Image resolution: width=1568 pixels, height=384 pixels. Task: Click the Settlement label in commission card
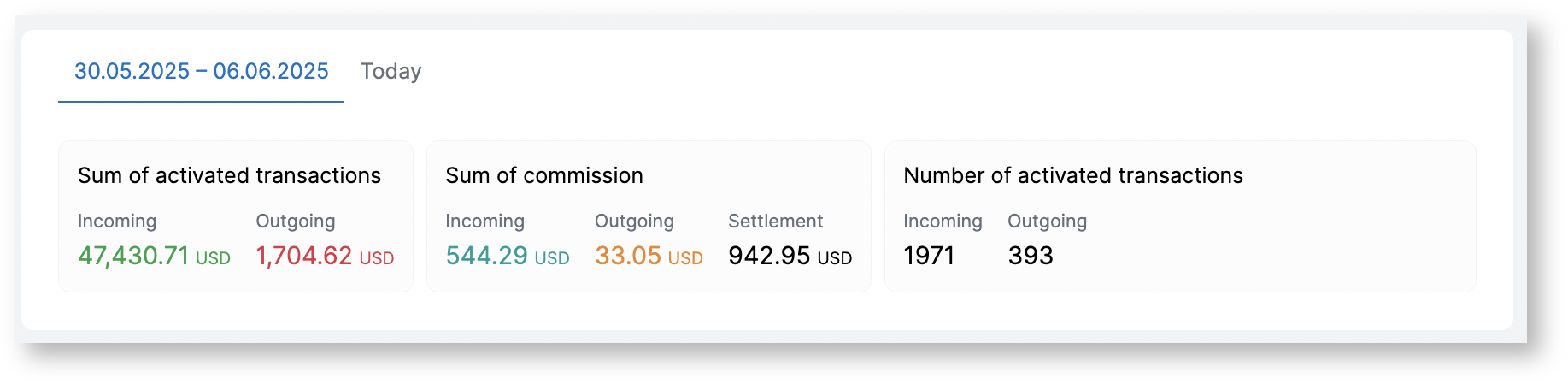click(775, 222)
